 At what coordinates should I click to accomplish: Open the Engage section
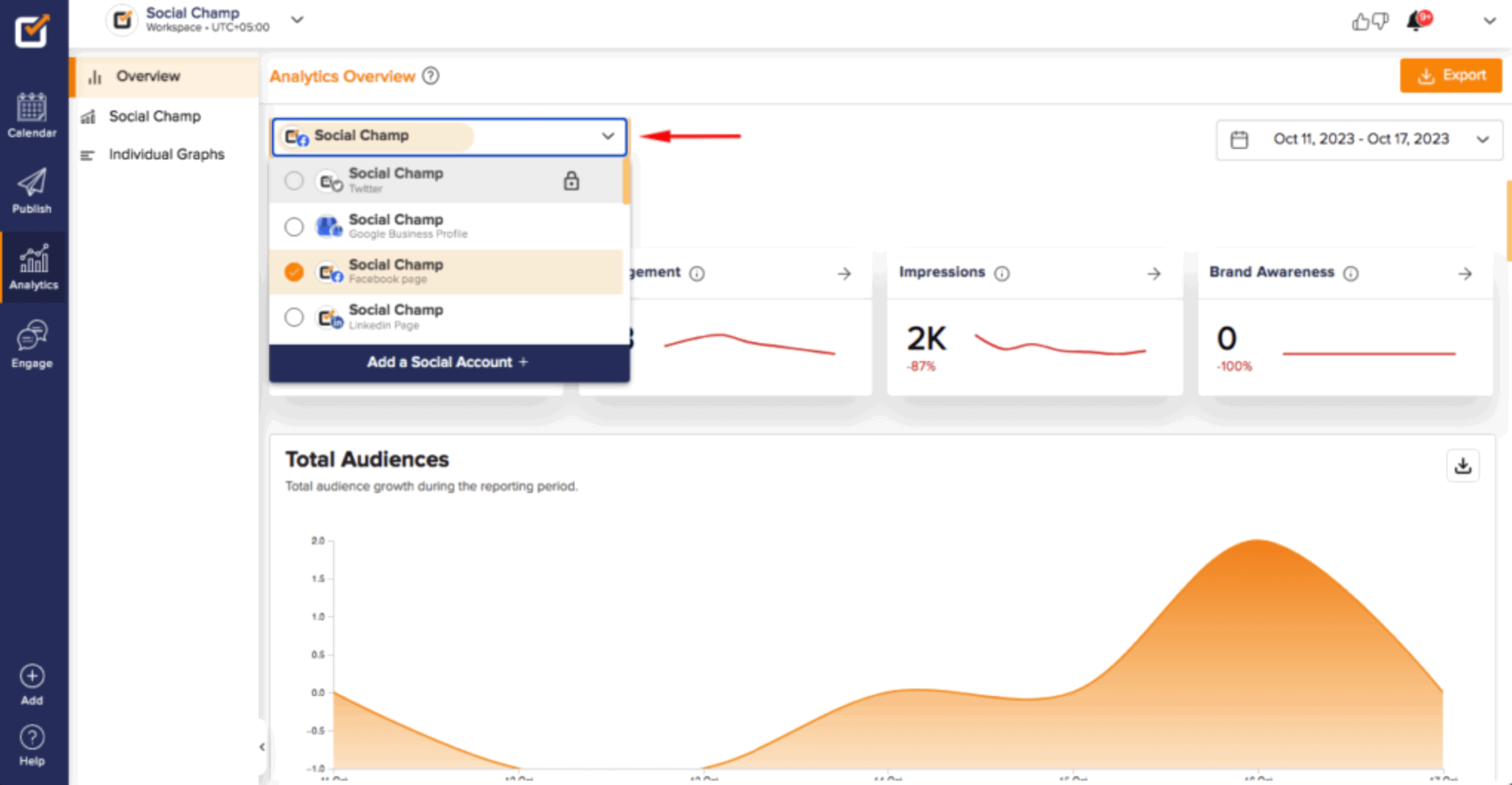[32, 342]
